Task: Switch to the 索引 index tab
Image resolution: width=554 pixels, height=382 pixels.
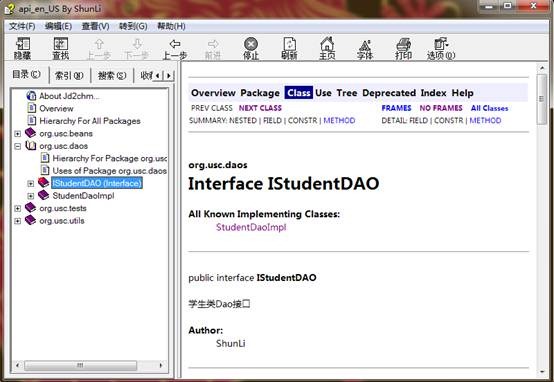Action: tap(69, 75)
